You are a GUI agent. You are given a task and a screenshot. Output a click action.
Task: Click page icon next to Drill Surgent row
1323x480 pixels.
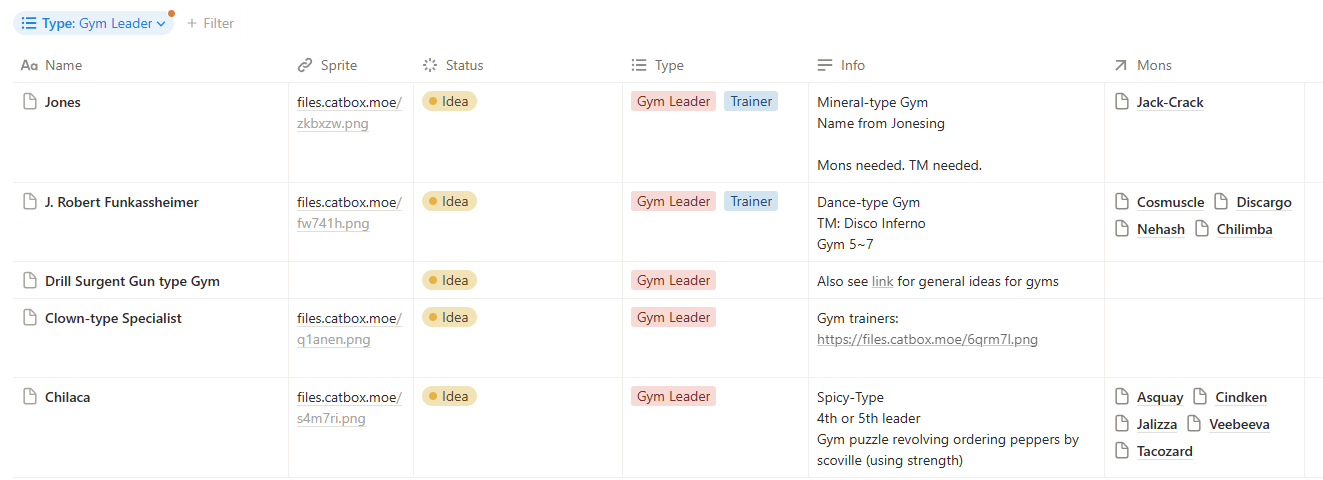(x=30, y=281)
